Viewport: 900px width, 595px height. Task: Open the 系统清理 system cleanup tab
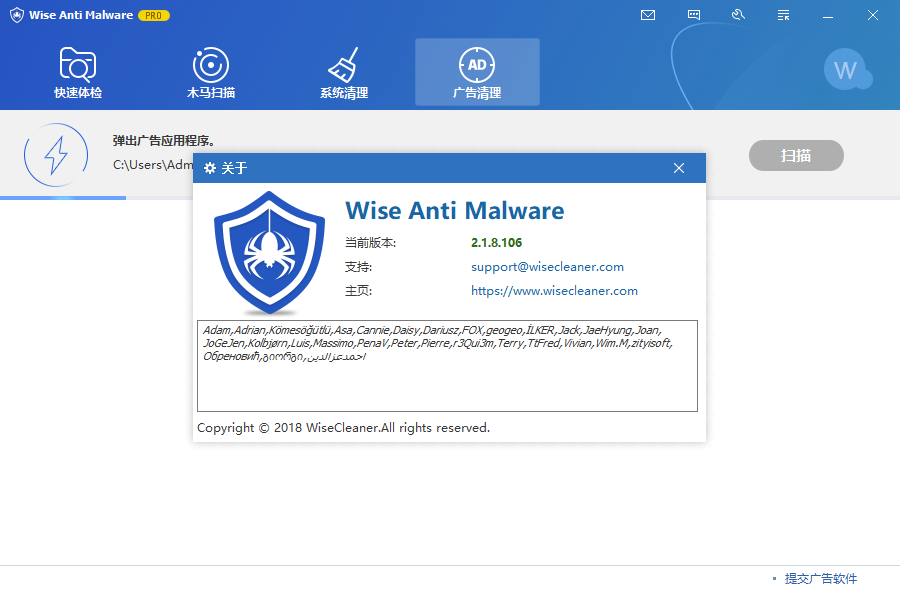[x=344, y=72]
